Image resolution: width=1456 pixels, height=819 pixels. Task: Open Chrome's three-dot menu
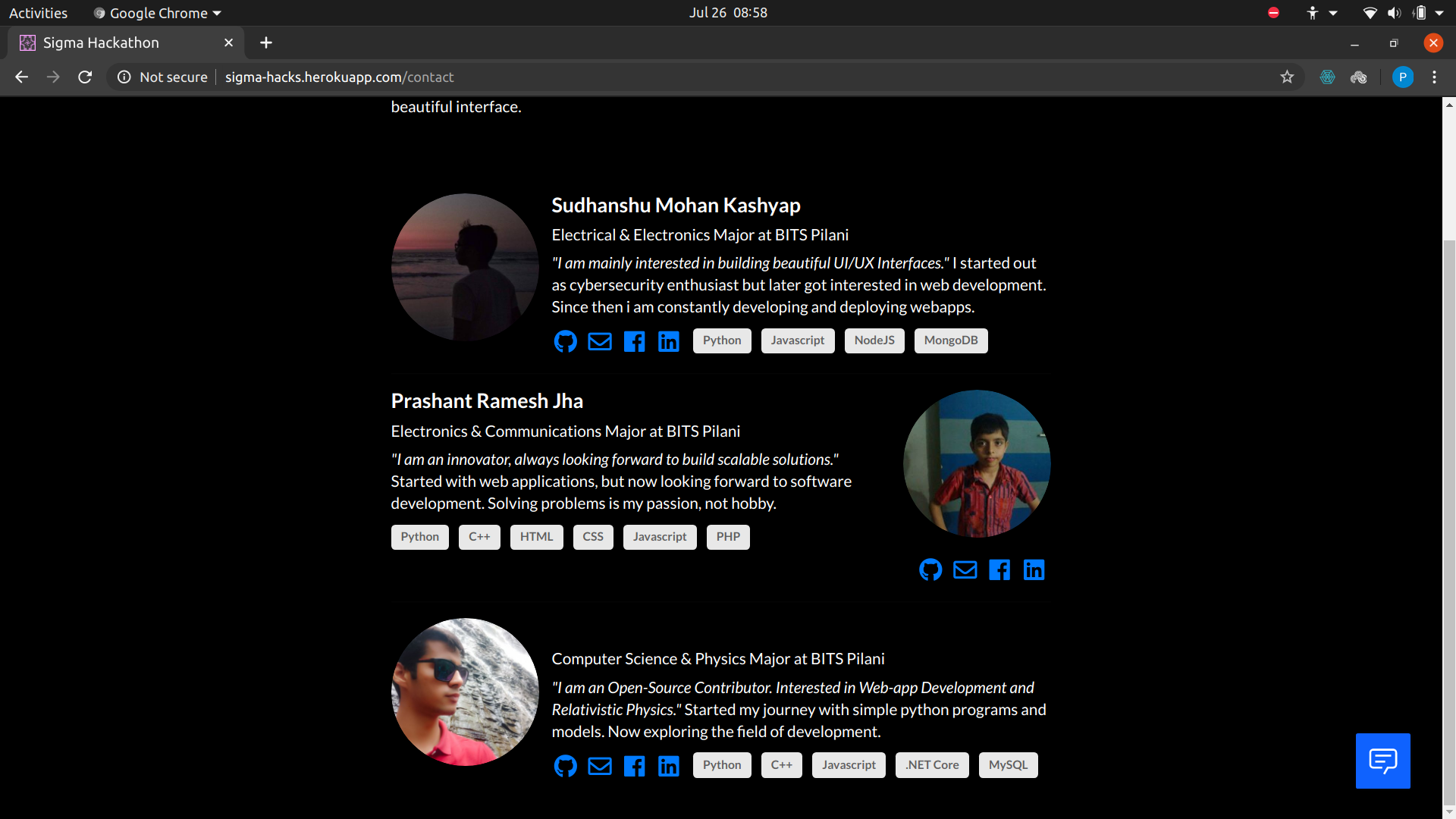(1434, 77)
